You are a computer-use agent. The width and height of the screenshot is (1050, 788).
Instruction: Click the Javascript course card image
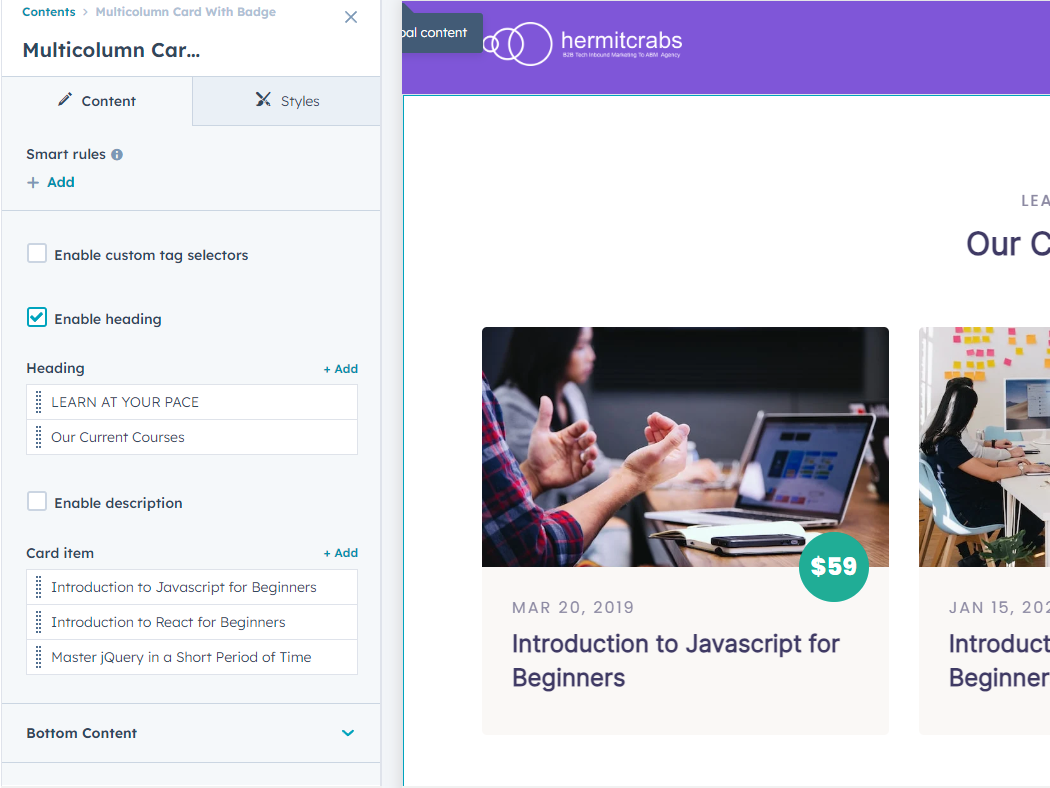click(685, 446)
